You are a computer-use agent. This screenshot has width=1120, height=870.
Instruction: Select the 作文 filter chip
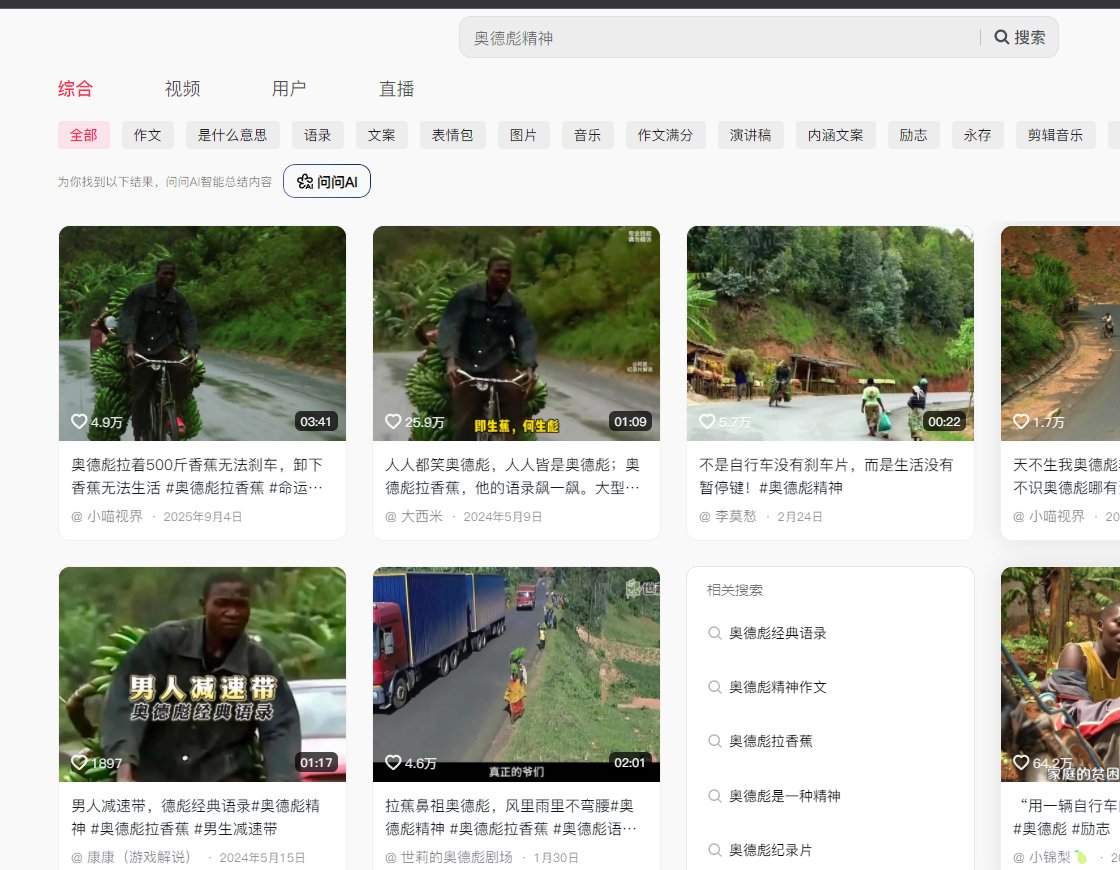[x=148, y=135]
